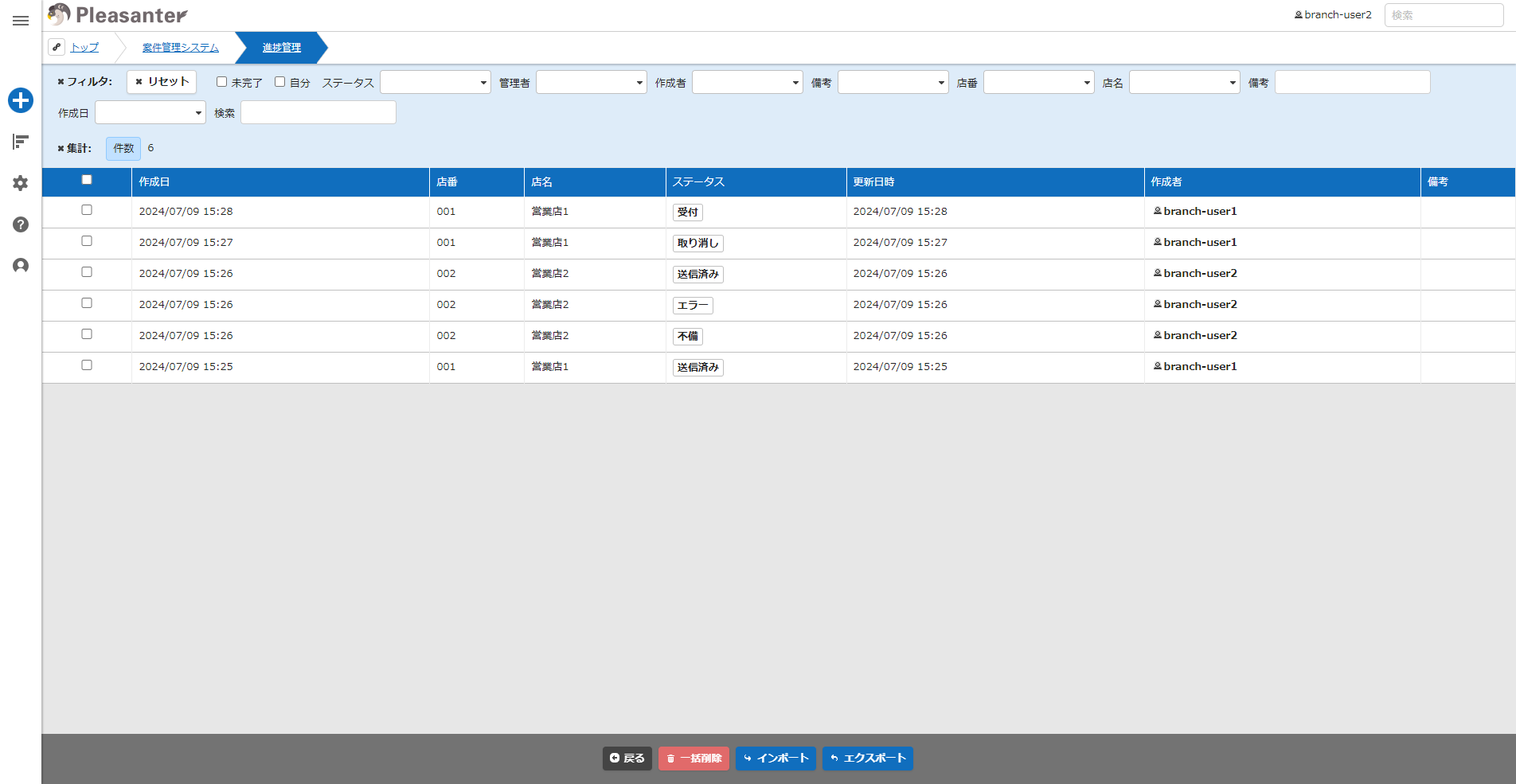Open the settings gear icon
The width and height of the screenshot is (1516, 784).
click(21, 183)
